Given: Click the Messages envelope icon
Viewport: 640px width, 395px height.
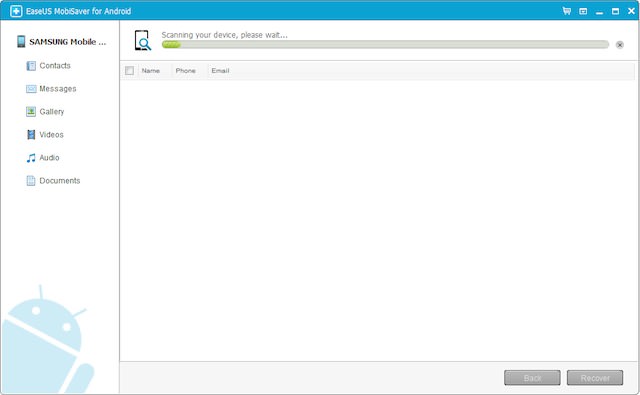Looking at the screenshot, I should click(31, 89).
